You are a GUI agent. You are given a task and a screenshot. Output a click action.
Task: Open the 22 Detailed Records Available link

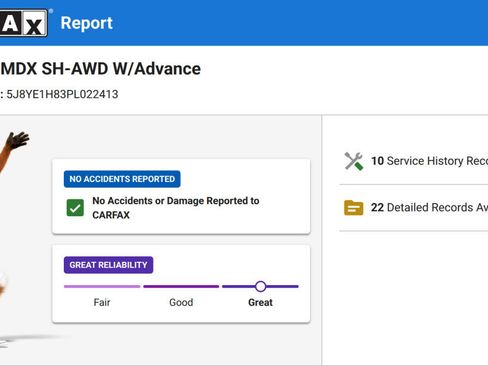[429, 208]
